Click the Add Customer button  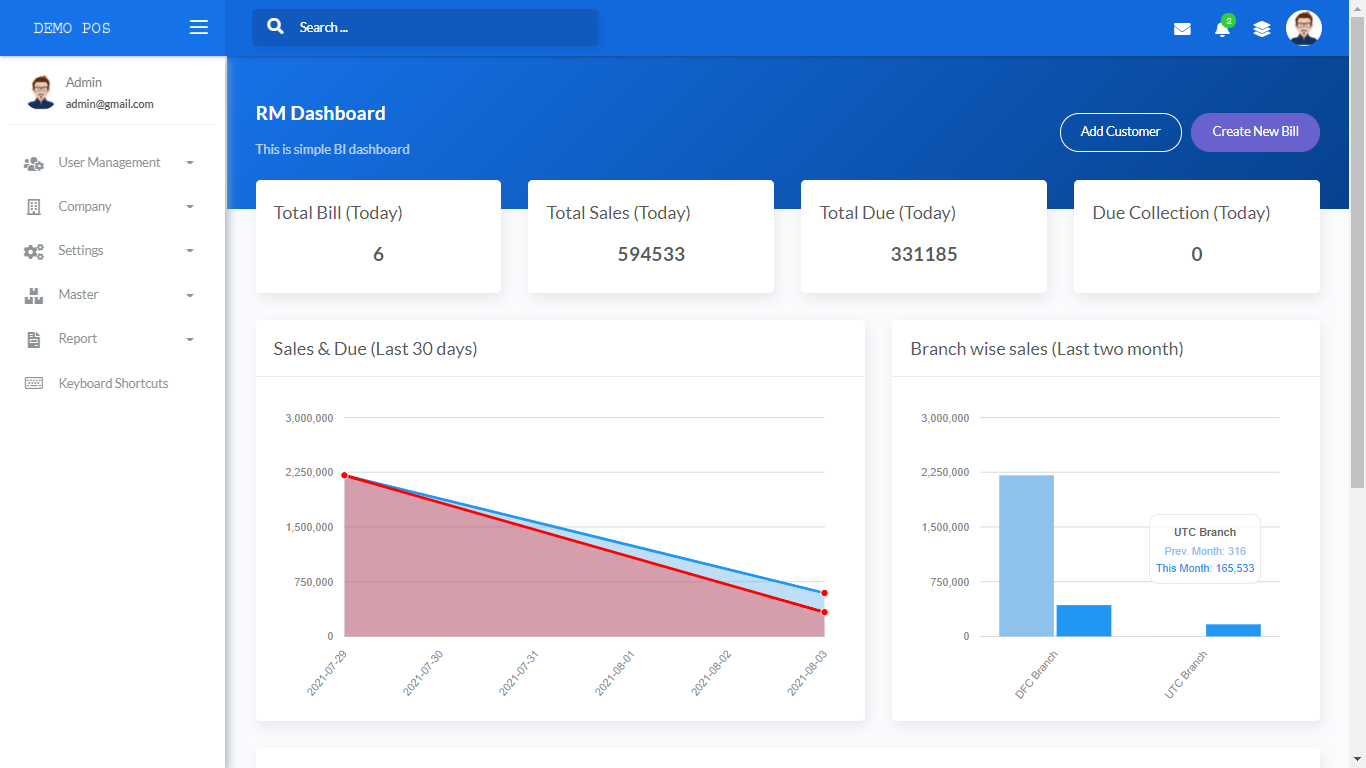tap(1121, 132)
